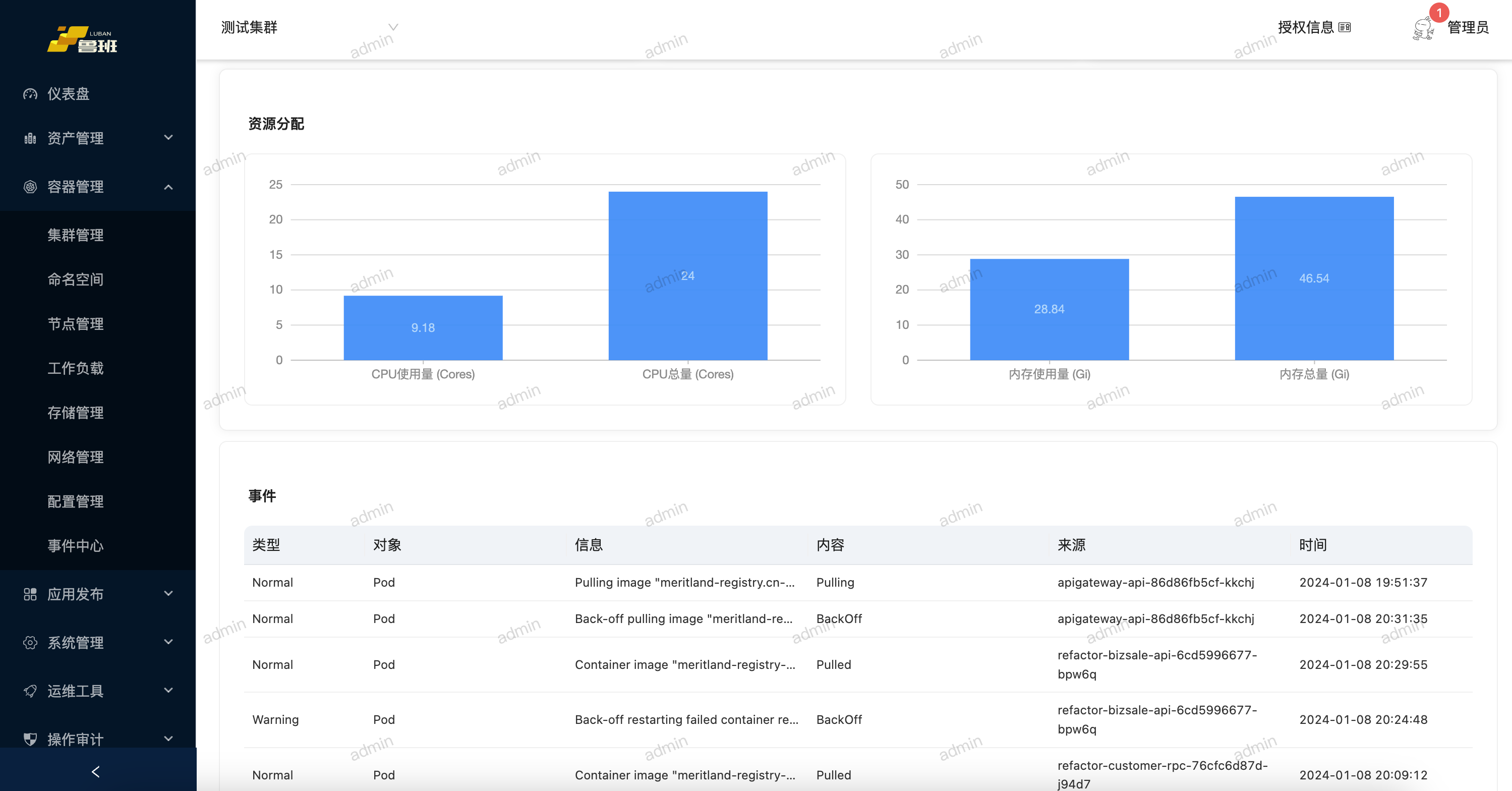This screenshot has height=791, width=1512.
Task: Select 工作负载 in container submenu
Action: (76, 368)
